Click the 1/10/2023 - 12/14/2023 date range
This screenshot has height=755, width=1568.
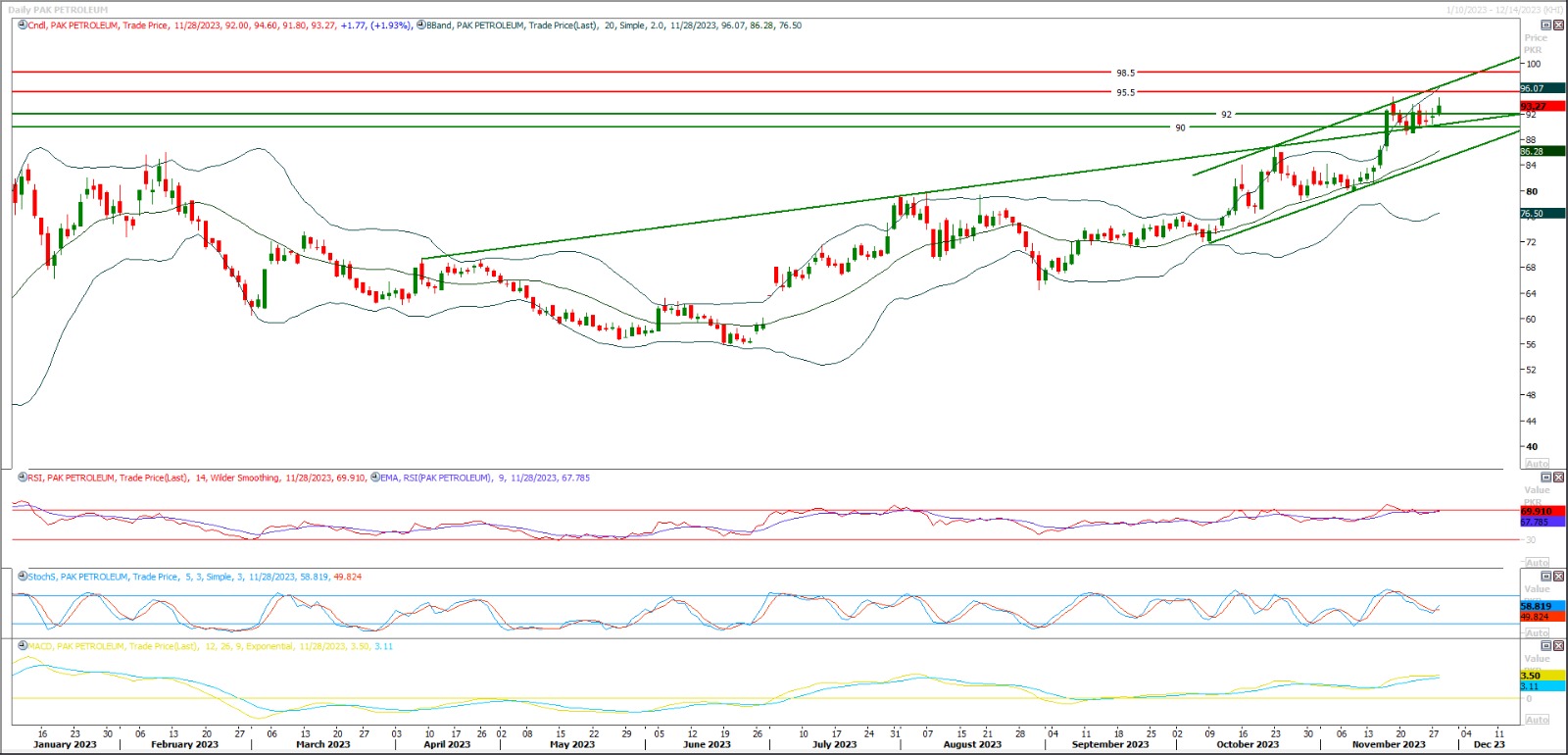[x=1504, y=10]
